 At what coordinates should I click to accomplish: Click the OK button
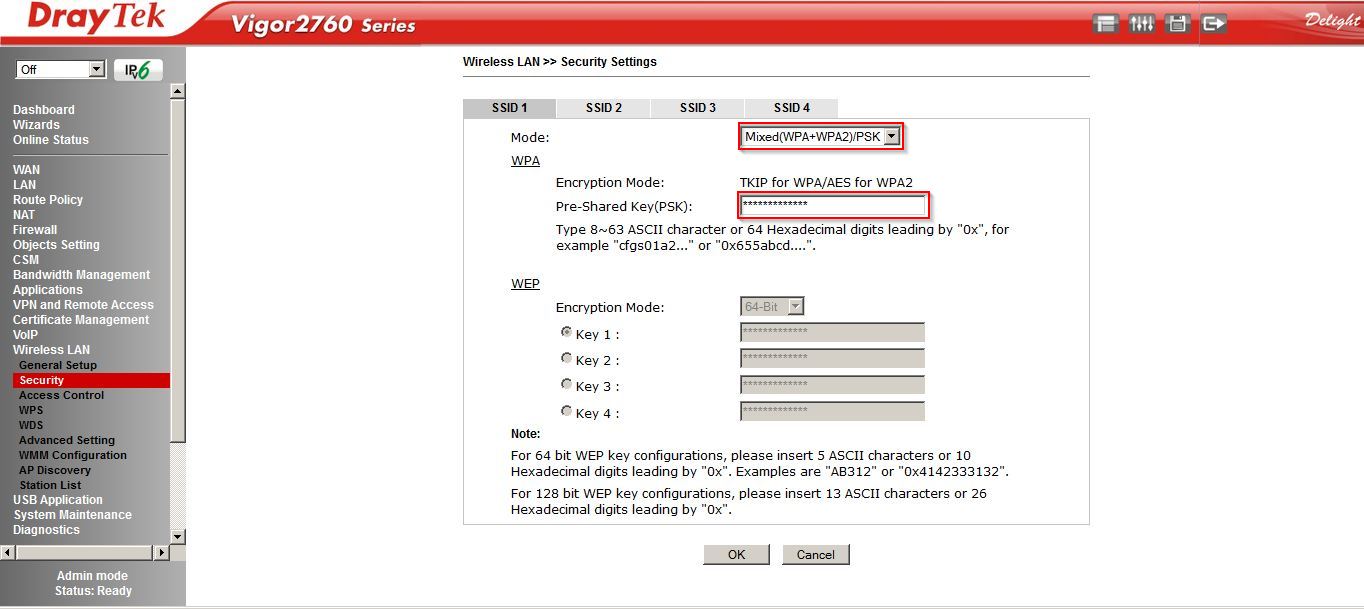point(736,555)
